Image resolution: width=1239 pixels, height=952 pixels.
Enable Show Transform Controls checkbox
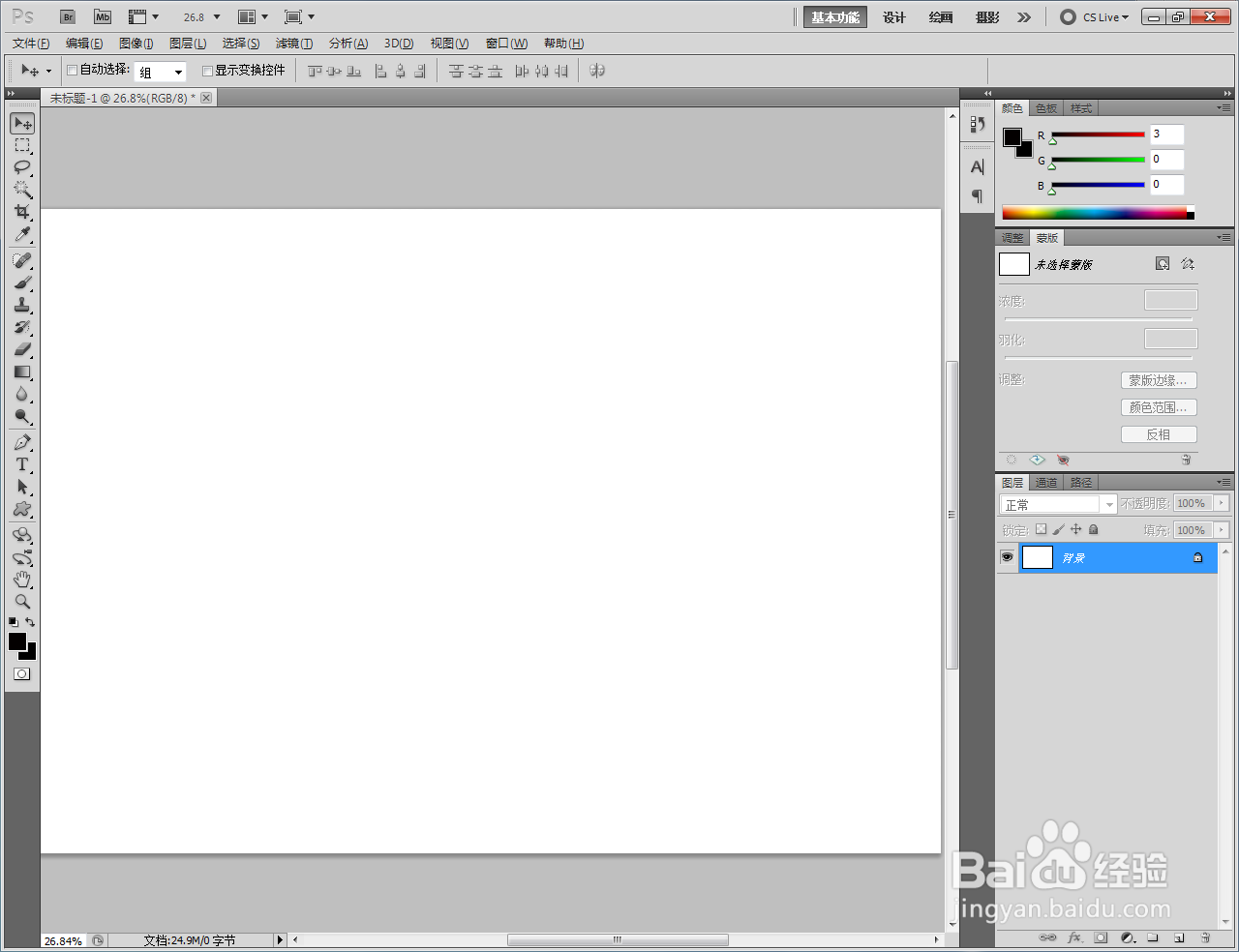207,71
